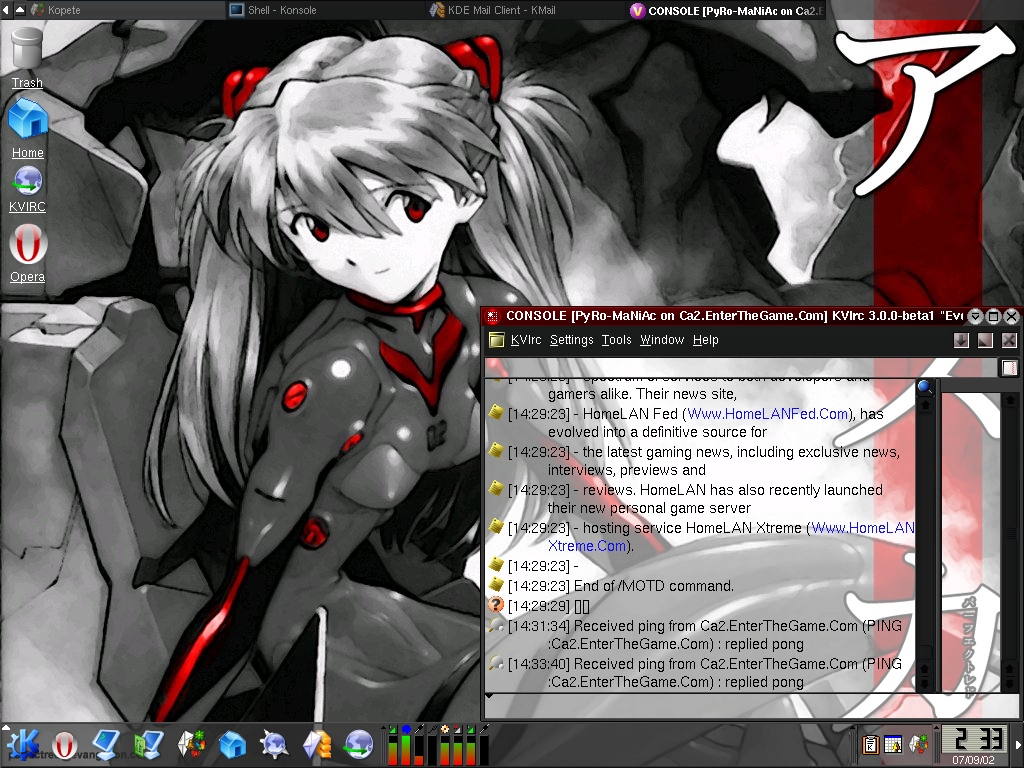Click the small arrow left of input field
The width and height of the screenshot is (1024, 768).
[x=488, y=697]
